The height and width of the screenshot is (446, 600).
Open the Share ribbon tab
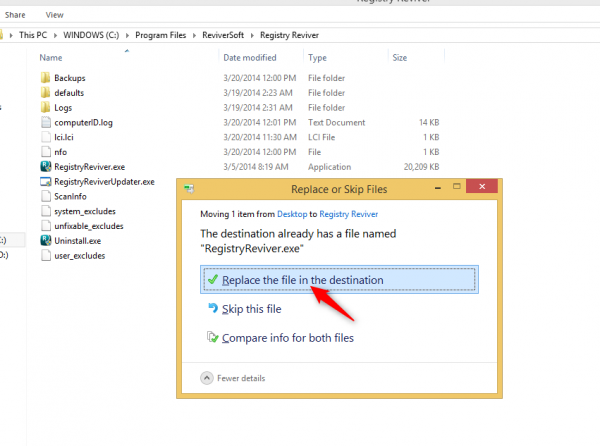click(15, 15)
